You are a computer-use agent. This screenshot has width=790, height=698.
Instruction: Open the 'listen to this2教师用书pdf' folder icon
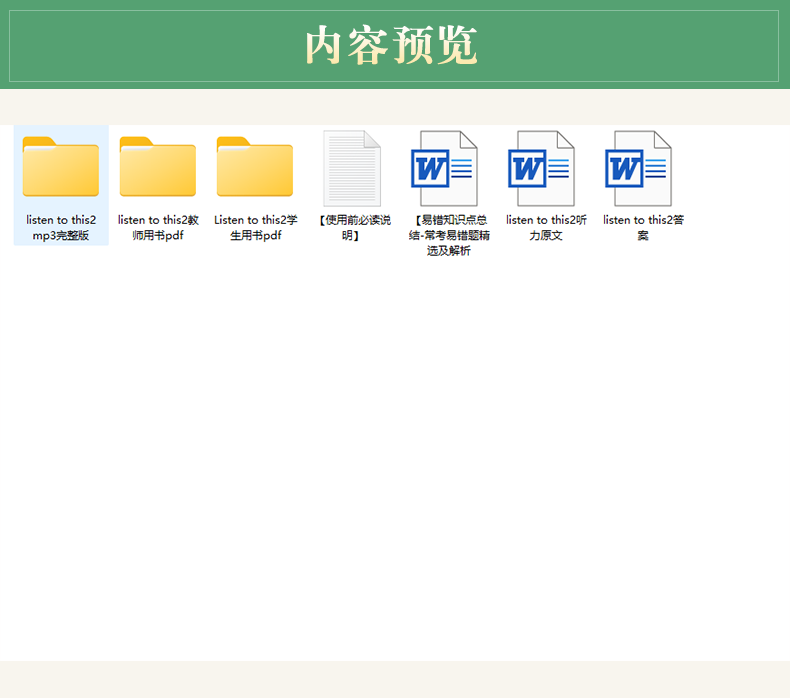158,166
